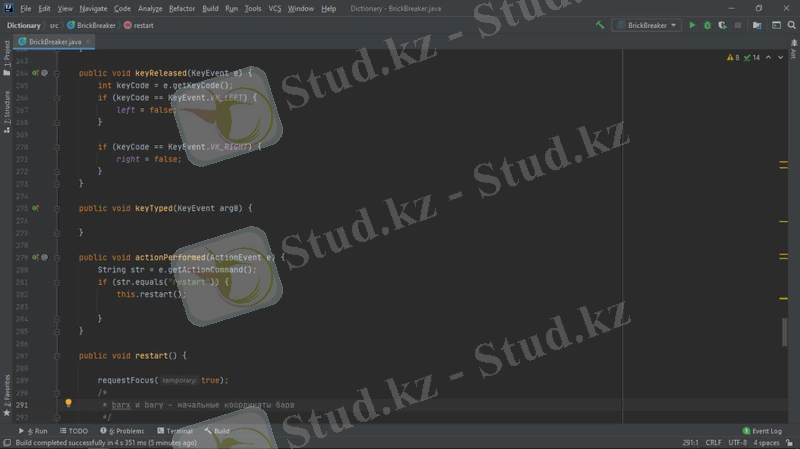Click the Stop process icon
The image size is (800, 449).
pos(738,25)
